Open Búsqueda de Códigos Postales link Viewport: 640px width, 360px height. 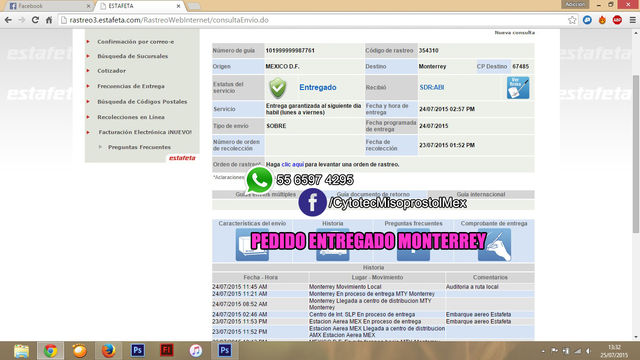(142, 102)
